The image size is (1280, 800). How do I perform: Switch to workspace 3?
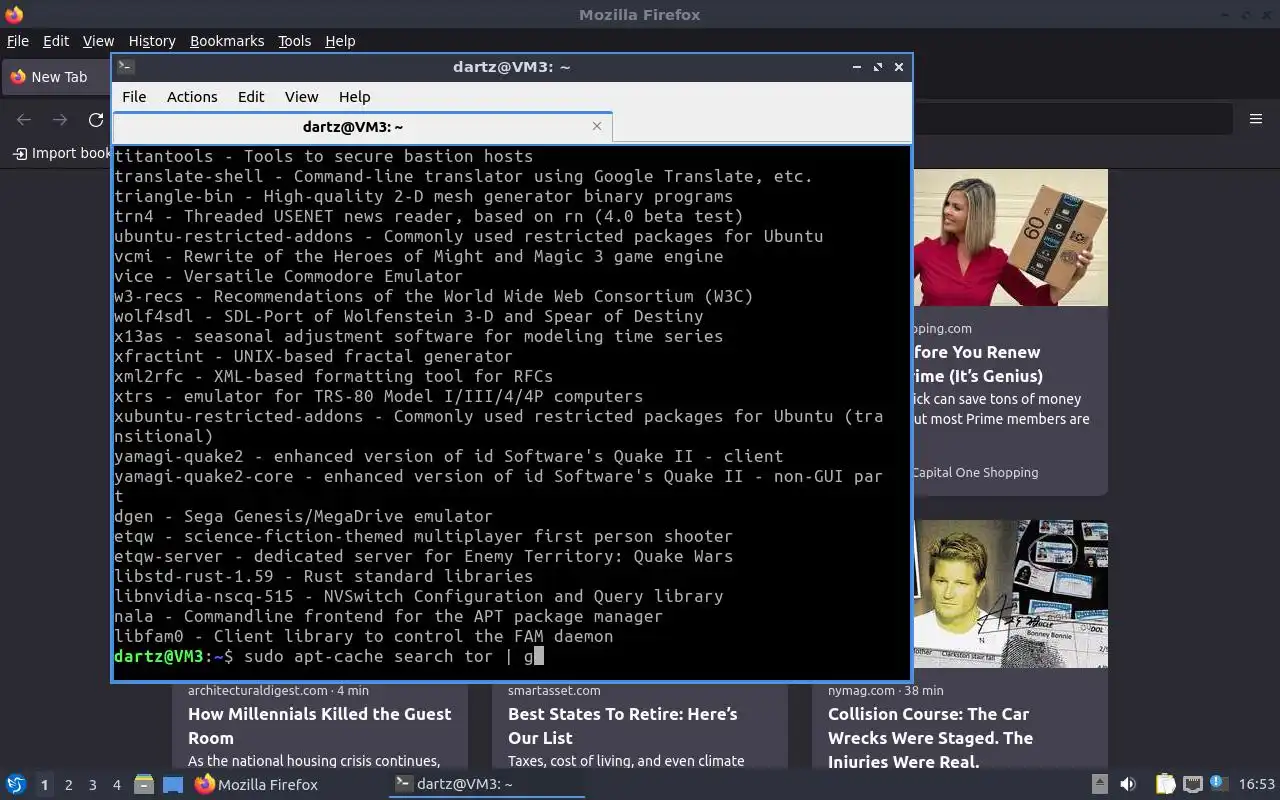pyautogui.click(x=92, y=785)
